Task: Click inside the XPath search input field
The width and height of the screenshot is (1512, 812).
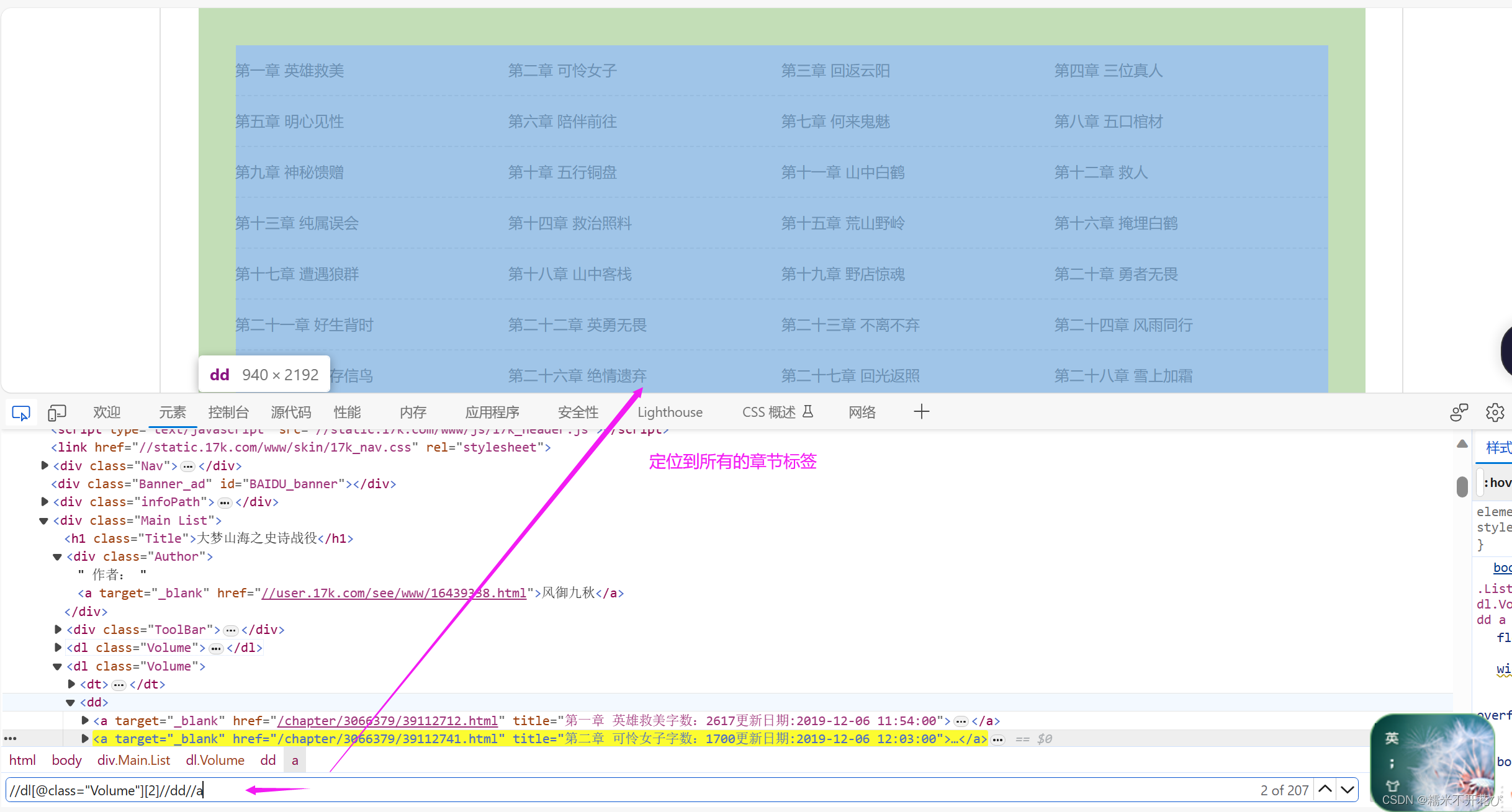Action: coord(106,790)
